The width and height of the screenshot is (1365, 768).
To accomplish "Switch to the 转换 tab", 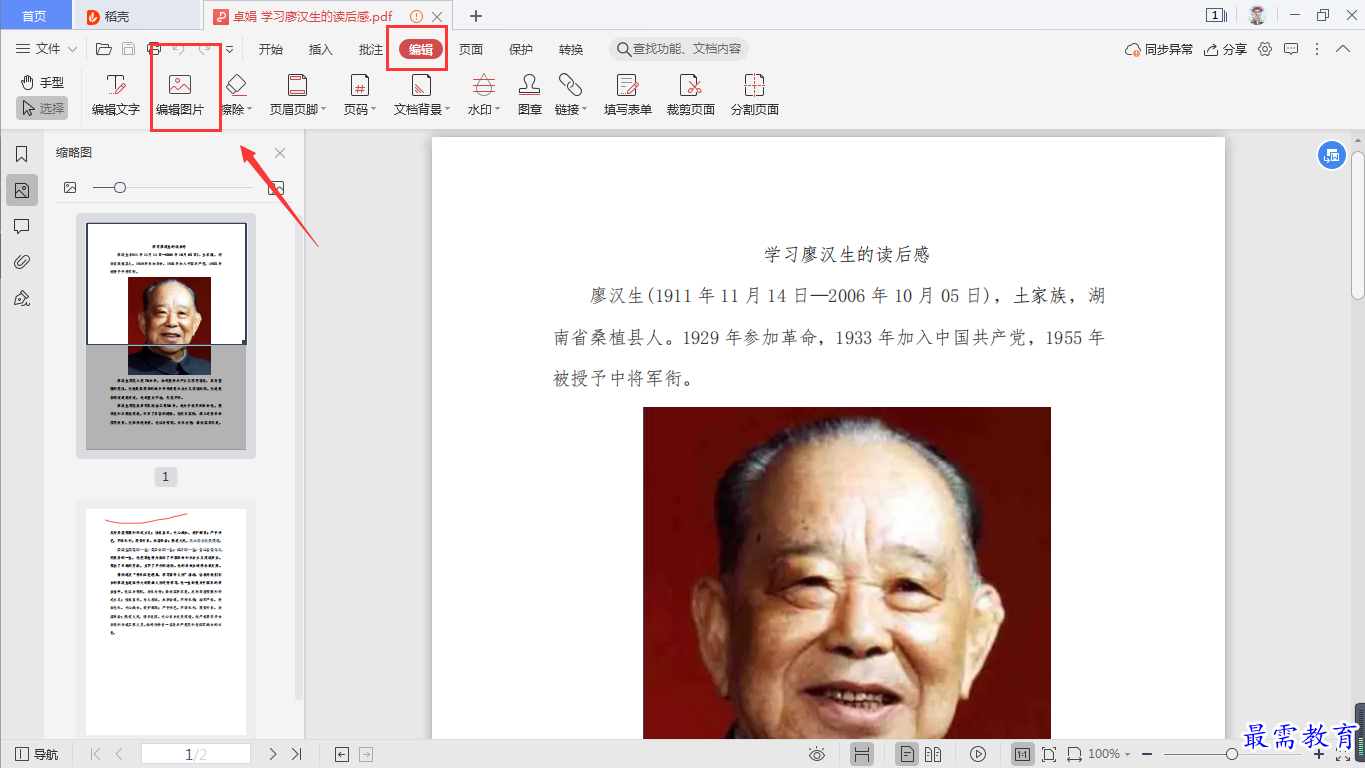I will coord(571,49).
